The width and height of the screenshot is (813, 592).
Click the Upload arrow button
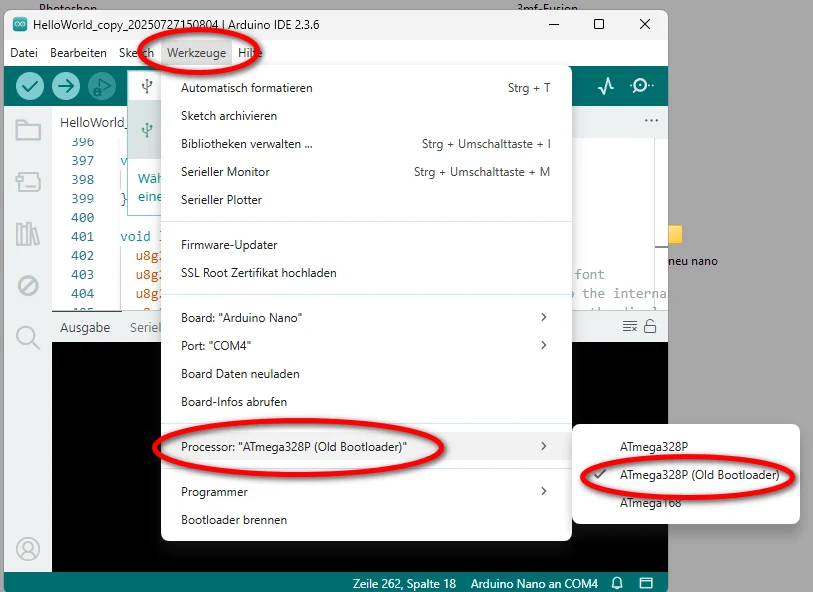66,86
